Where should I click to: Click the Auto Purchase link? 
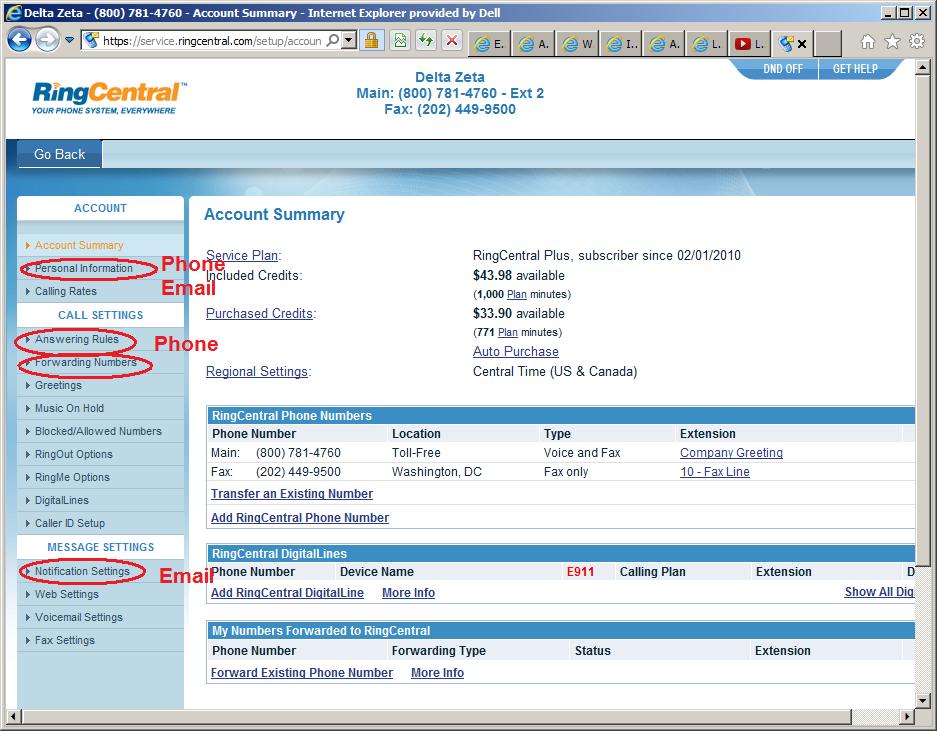tap(516, 351)
